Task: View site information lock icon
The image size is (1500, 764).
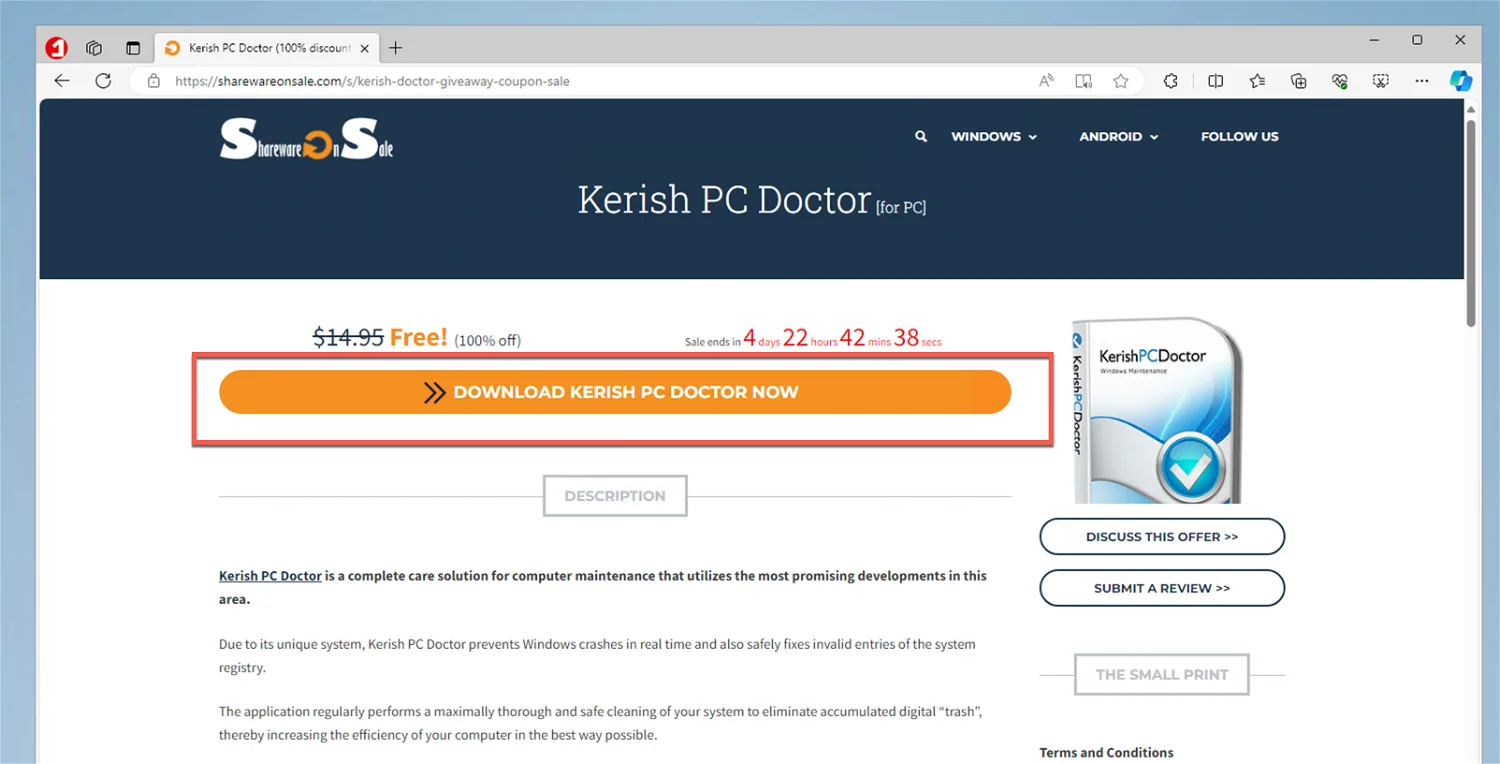Action: tap(153, 81)
